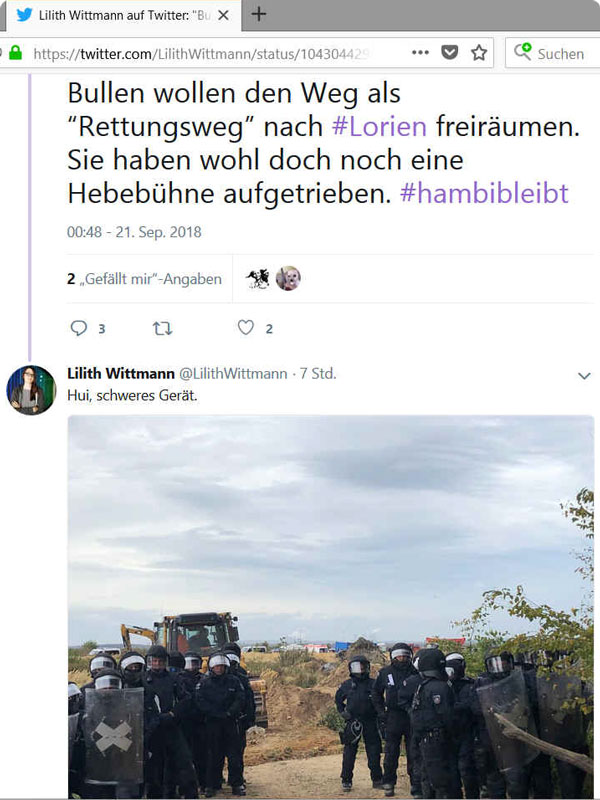Open the 2 „Gefällt mir"-Angaben list
The height and width of the screenshot is (800, 600).
pyautogui.click(x=144, y=279)
